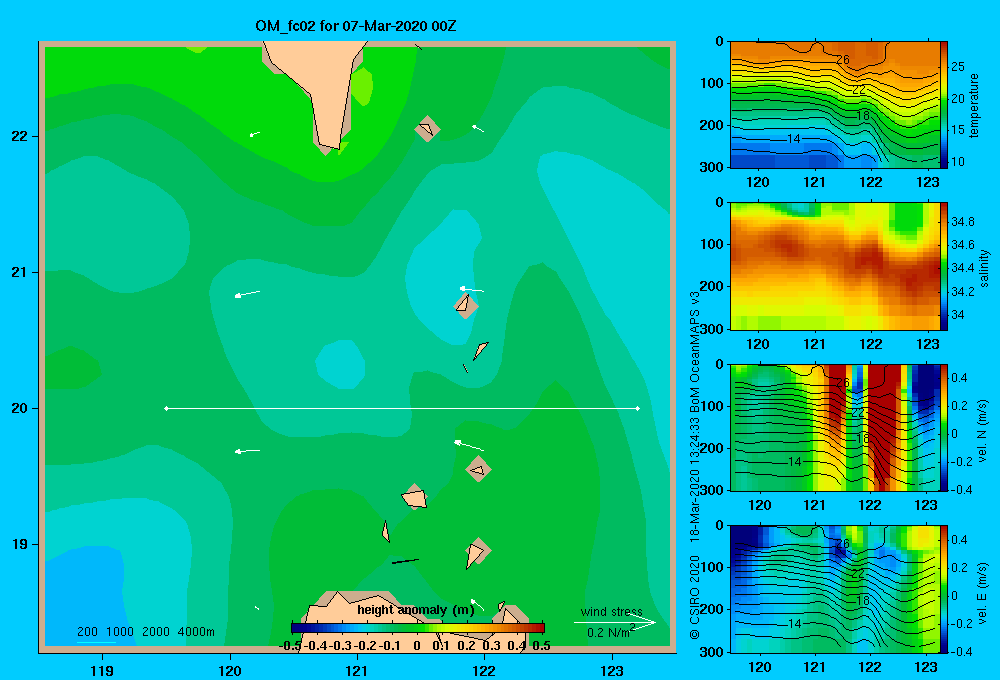
Task: Click the longitude label "119" on the main map
Action: tap(102, 670)
